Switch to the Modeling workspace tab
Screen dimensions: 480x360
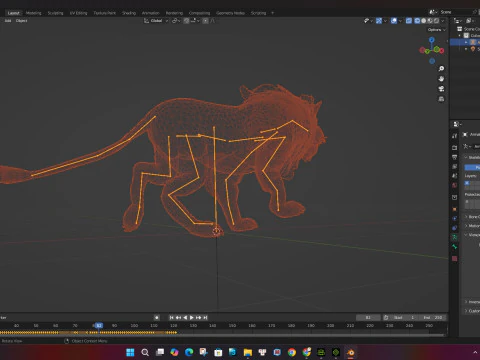pyautogui.click(x=33, y=13)
